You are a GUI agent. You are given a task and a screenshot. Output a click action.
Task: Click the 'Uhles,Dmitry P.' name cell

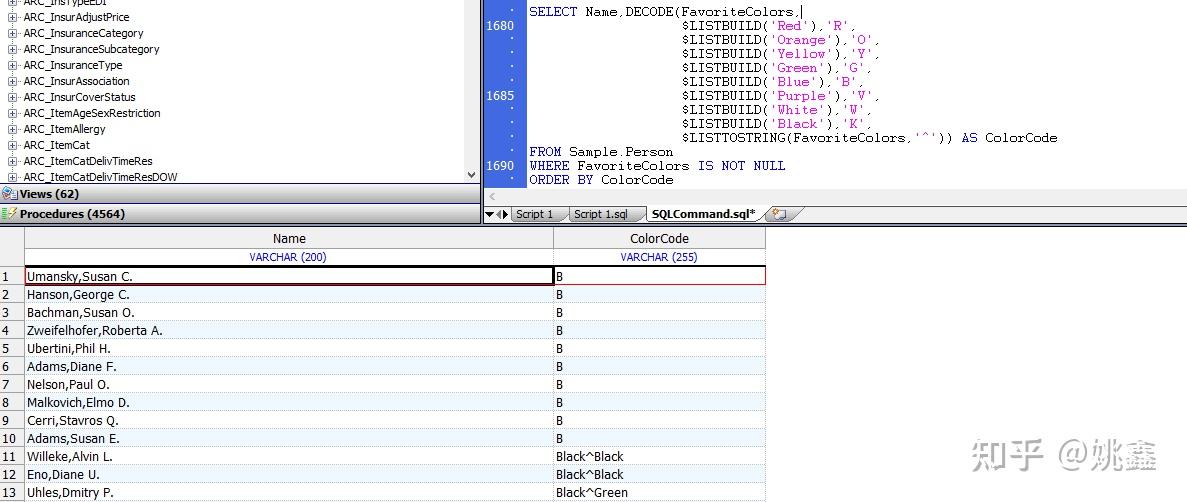289,493
